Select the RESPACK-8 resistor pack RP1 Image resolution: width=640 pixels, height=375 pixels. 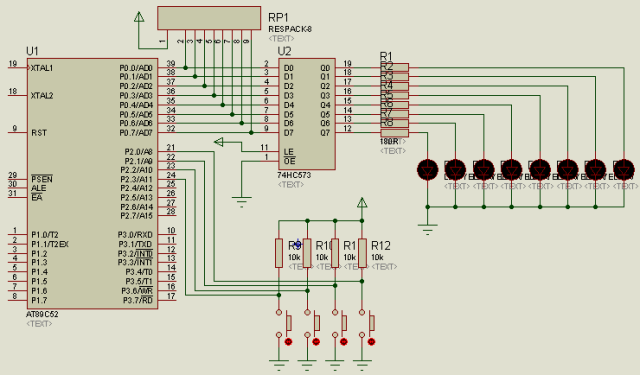[209, 18]
